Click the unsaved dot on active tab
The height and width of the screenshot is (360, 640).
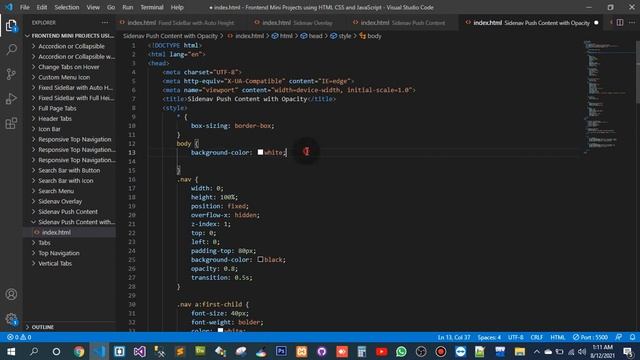click(x=596, y=23)
